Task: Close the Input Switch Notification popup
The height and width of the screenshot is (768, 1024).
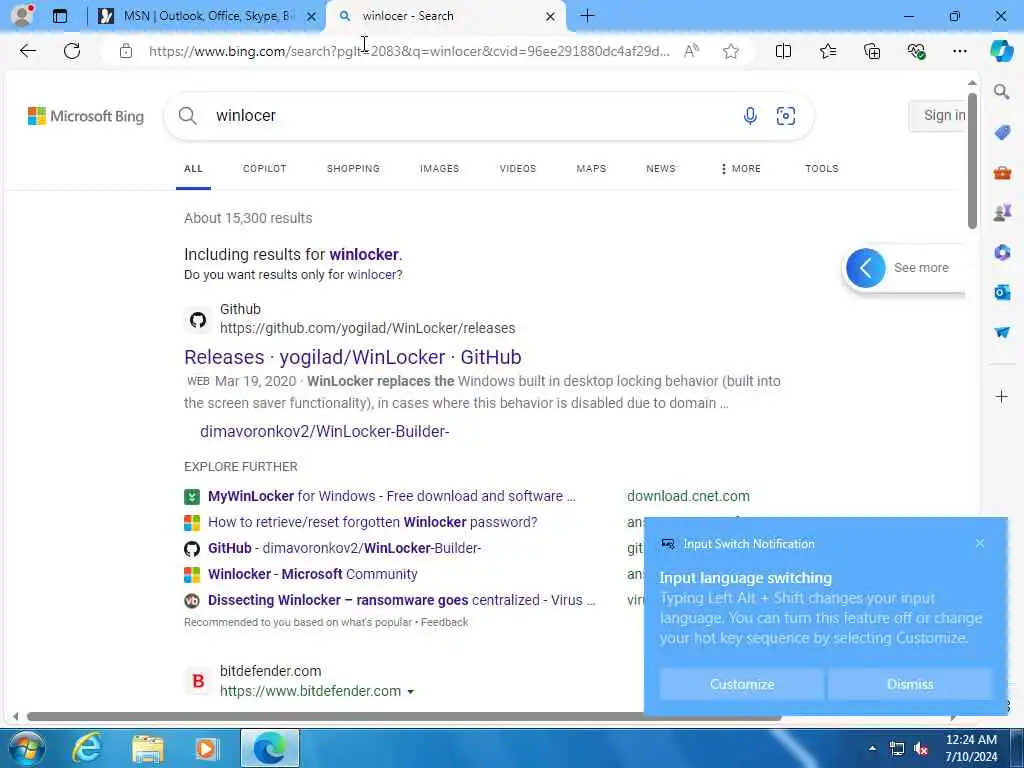Action: point(980,543)
